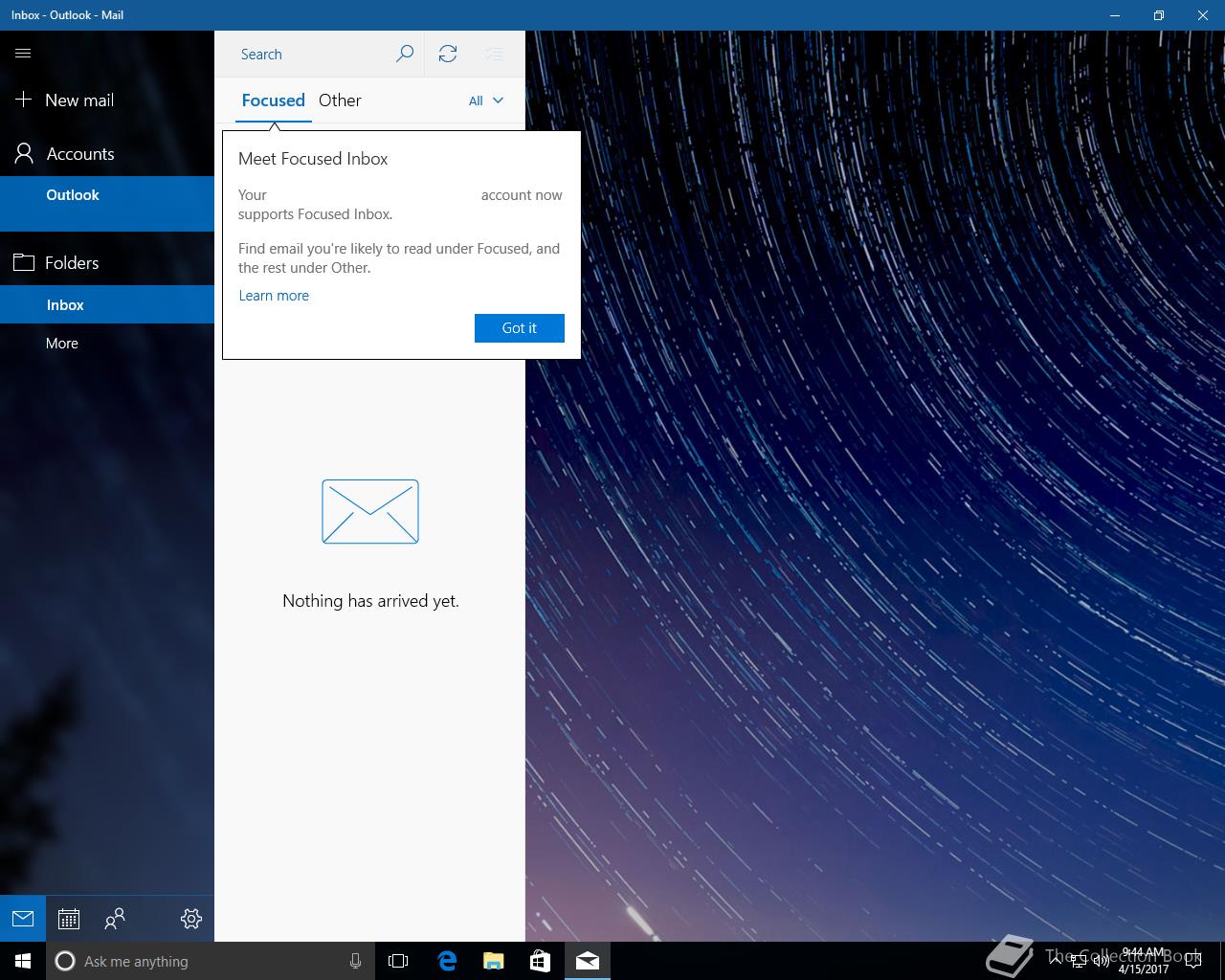Open People app icon
Image resolution: width=1225 pixels, height=980 pixels.
[x=115, y=919]
